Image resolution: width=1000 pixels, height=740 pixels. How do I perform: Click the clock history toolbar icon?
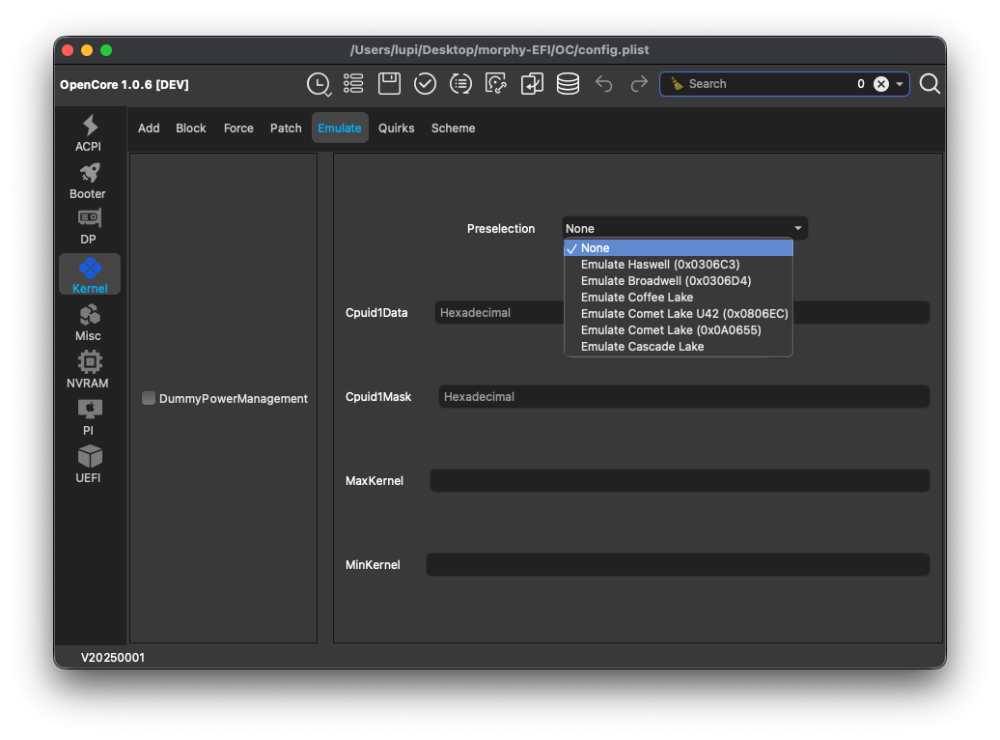point(318,84)
